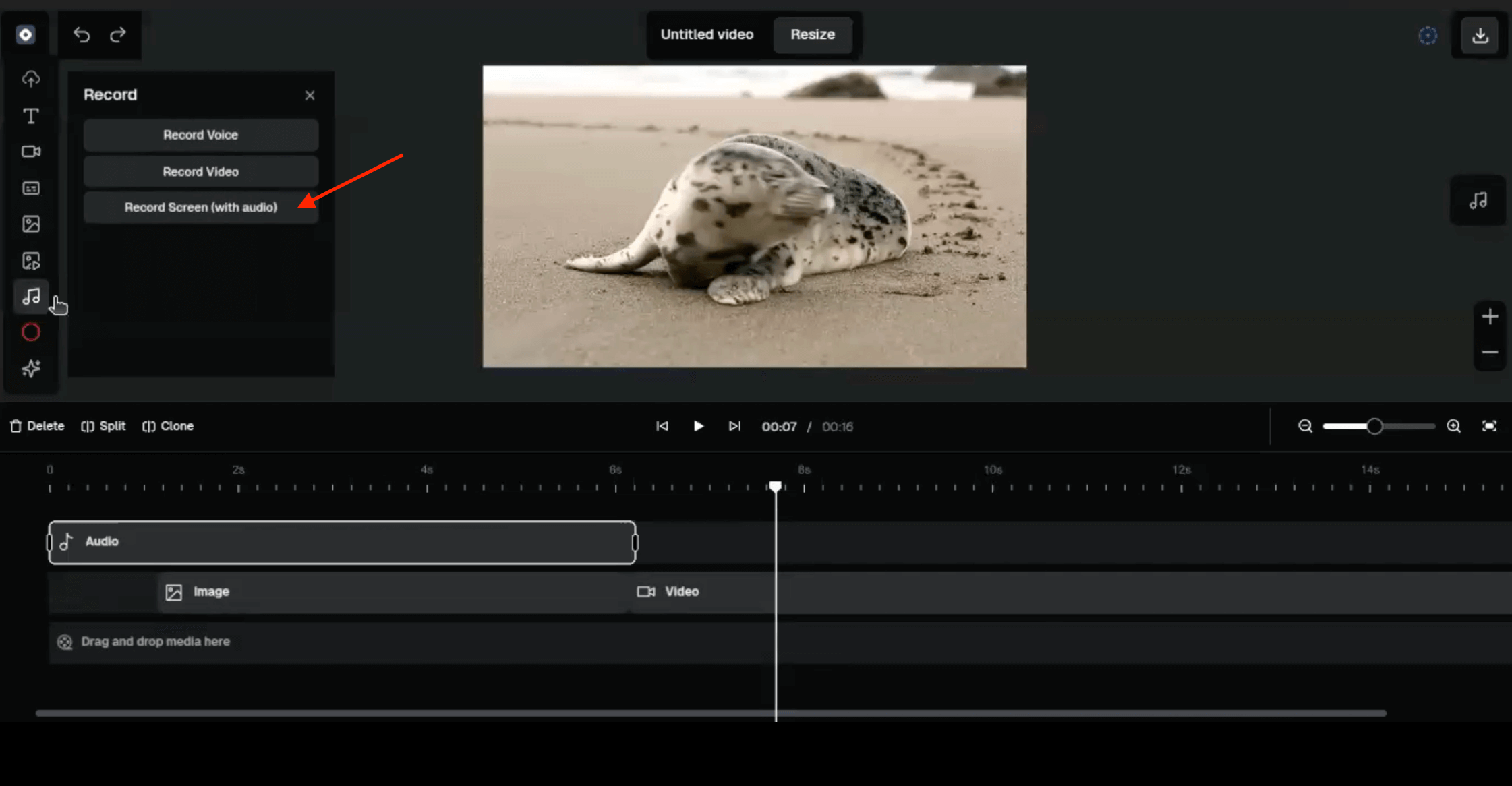Screen dimensions: 1512x786
Task: Skip to the timeline start
Action: [x=662, y=426]
